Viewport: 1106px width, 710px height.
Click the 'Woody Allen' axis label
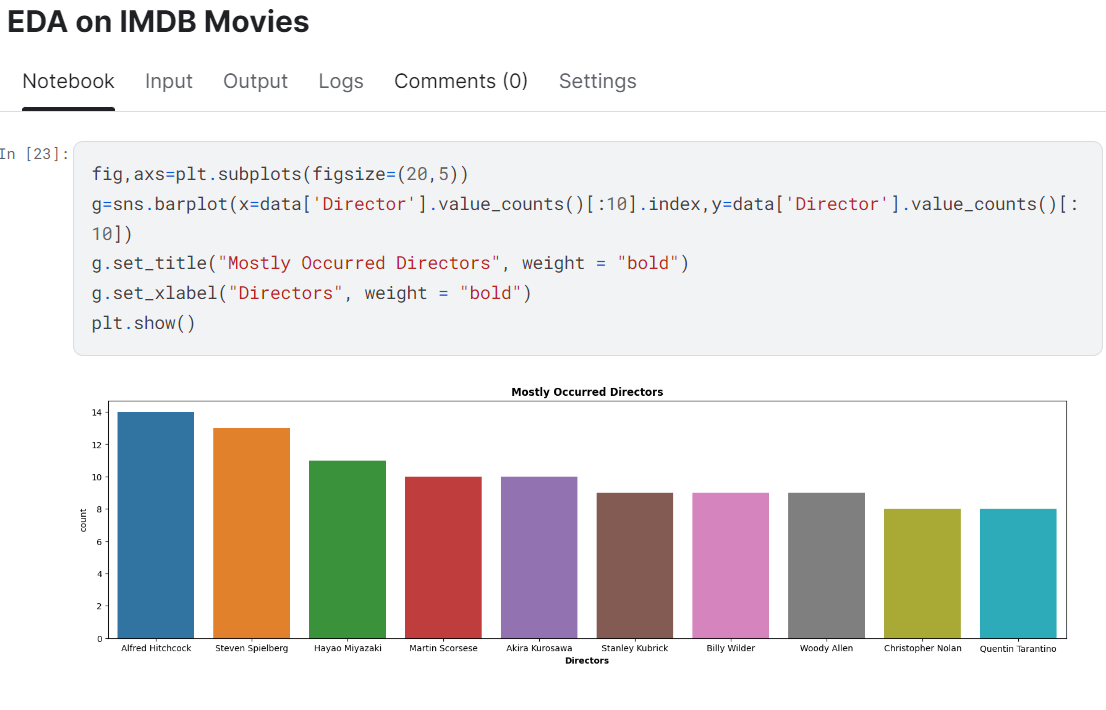(827, 648)
